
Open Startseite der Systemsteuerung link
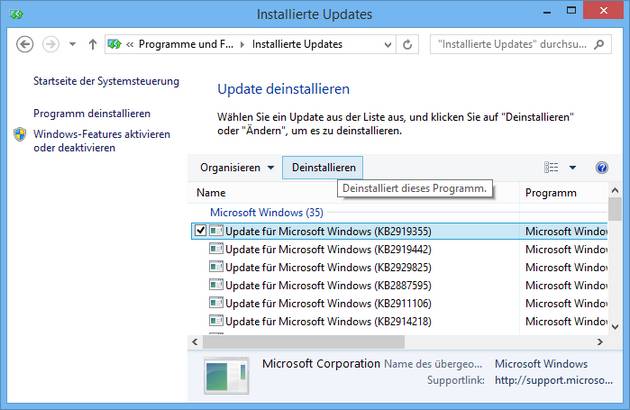pos(106,81)
